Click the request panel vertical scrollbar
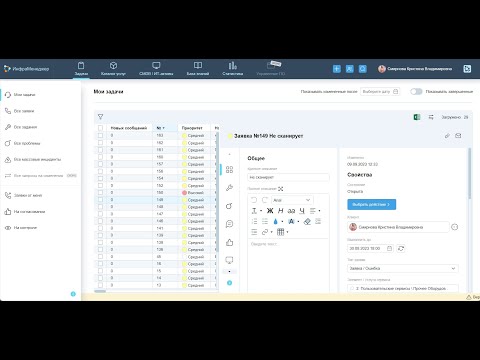 click(x=470, y=173)
